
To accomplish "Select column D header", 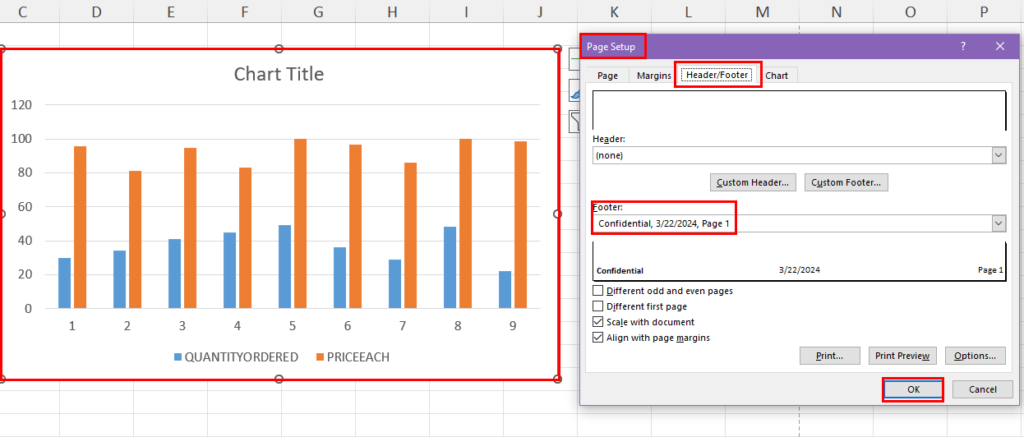I will tap(97, 12).
